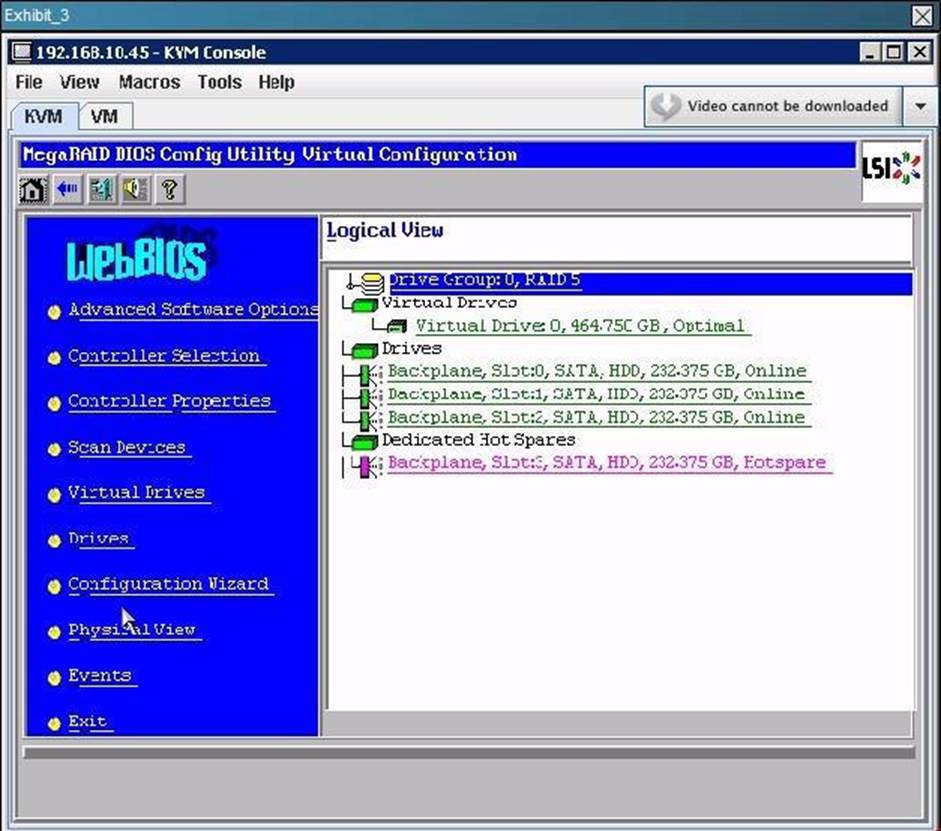Viewport: 941px width, 831px height.
Task: Select the Drive Group 0 disk stack icon
Action: (371, 282)
